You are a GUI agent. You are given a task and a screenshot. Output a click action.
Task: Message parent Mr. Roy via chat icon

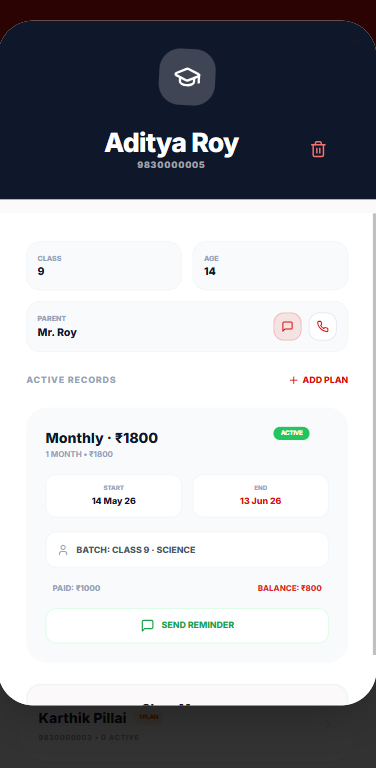point(287,326)
